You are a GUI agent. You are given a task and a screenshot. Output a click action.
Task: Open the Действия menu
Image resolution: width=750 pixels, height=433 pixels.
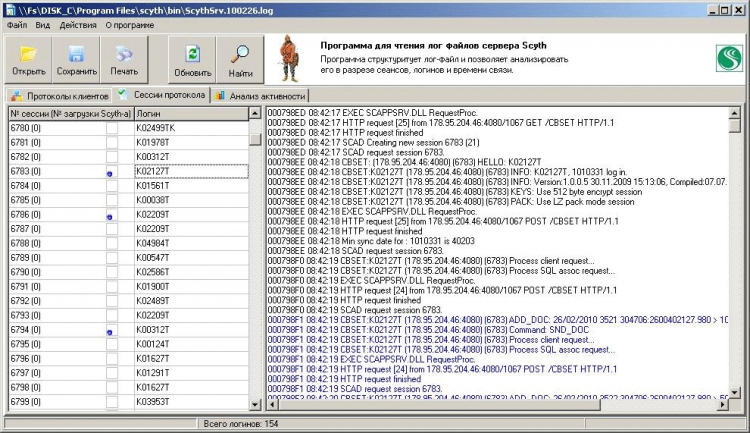coord(78,24)
